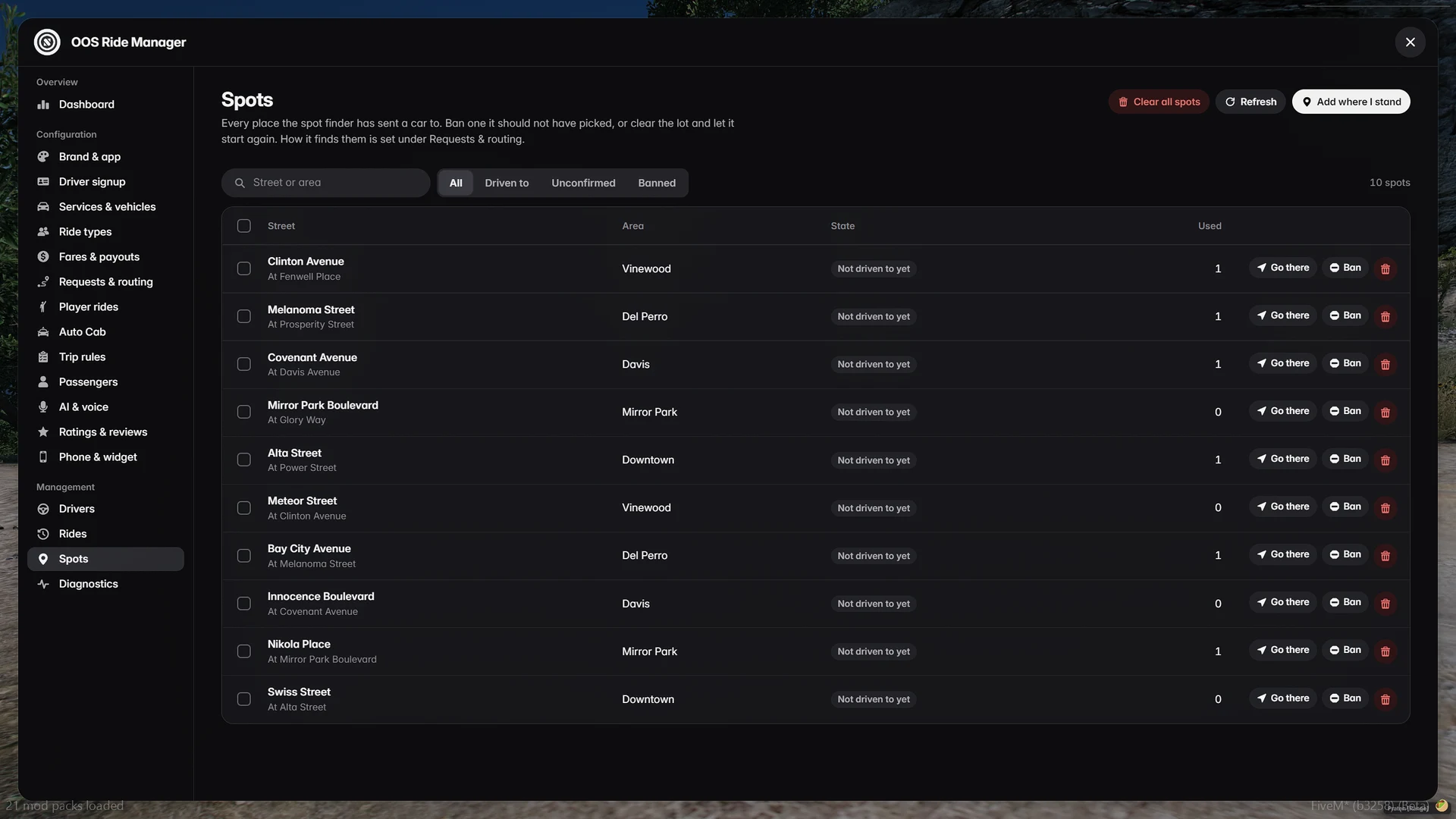This screenshot has height=819, width=1456.
Task: Delete the Nikola Place spot with trash icon
Action: click(x=1385, y=651)
